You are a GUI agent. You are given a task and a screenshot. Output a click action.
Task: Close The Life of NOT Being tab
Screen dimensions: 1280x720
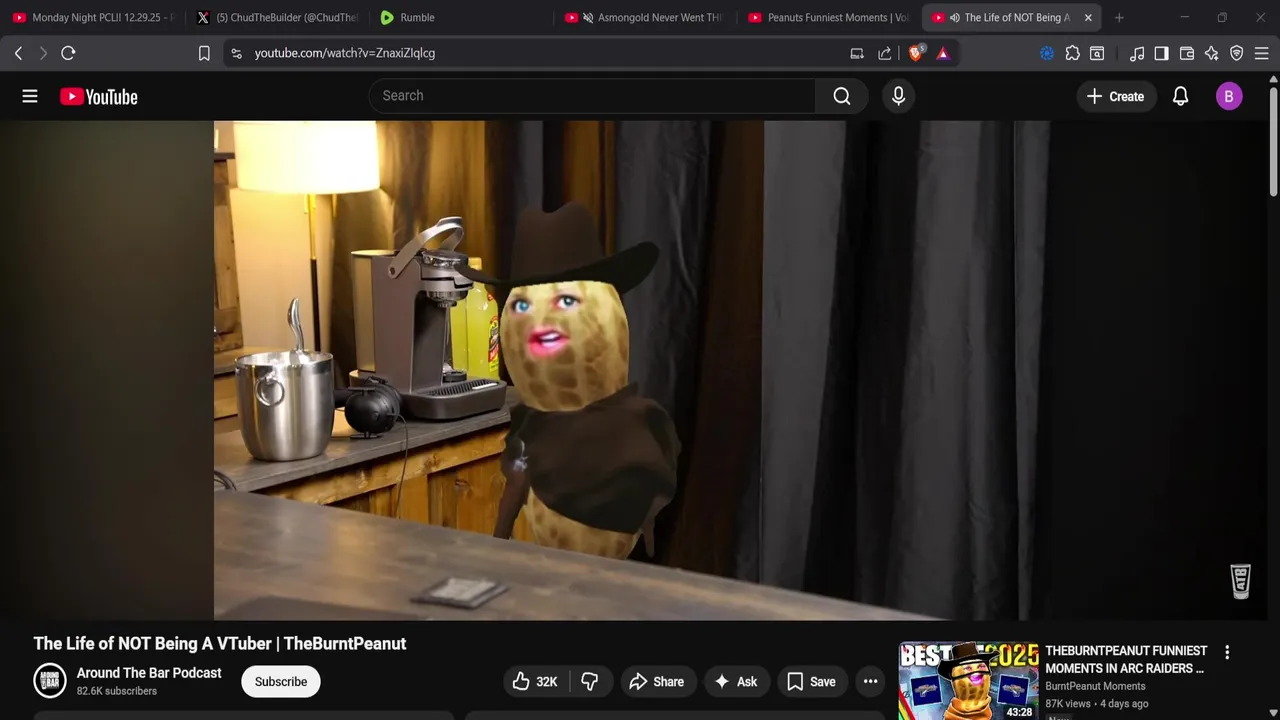pos(1088,17)
